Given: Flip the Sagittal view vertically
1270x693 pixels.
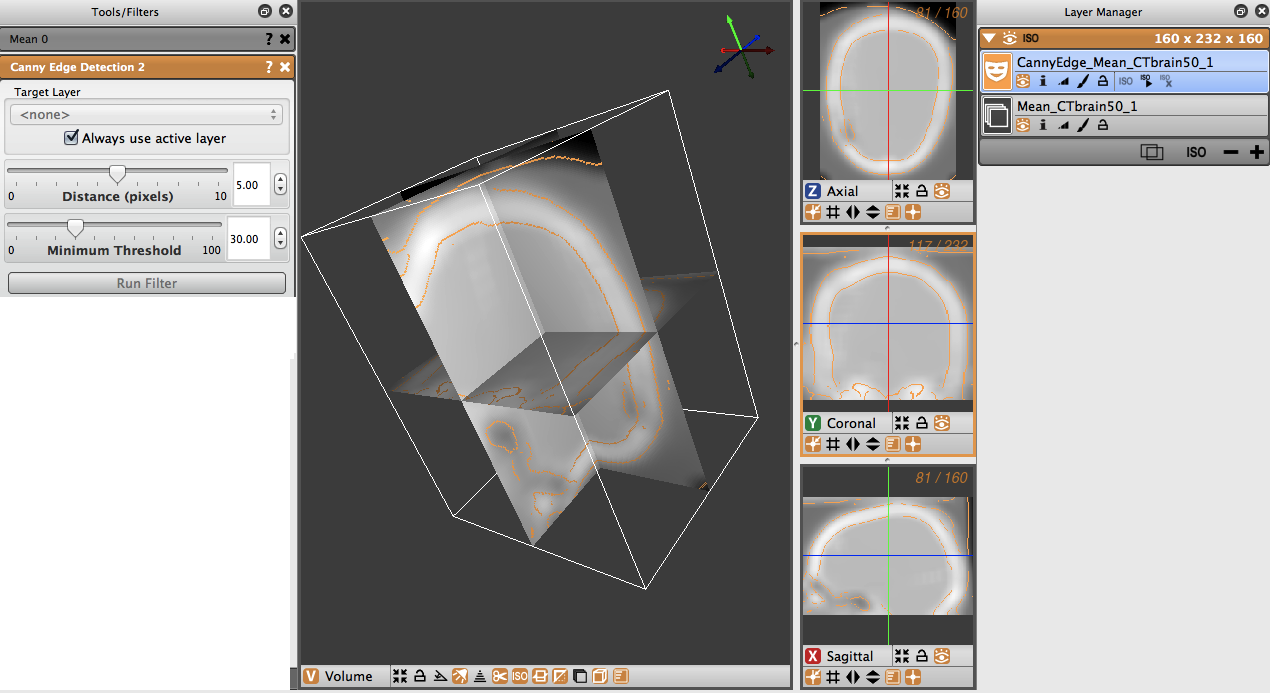Looking at the screenshot, I should 872,678.
